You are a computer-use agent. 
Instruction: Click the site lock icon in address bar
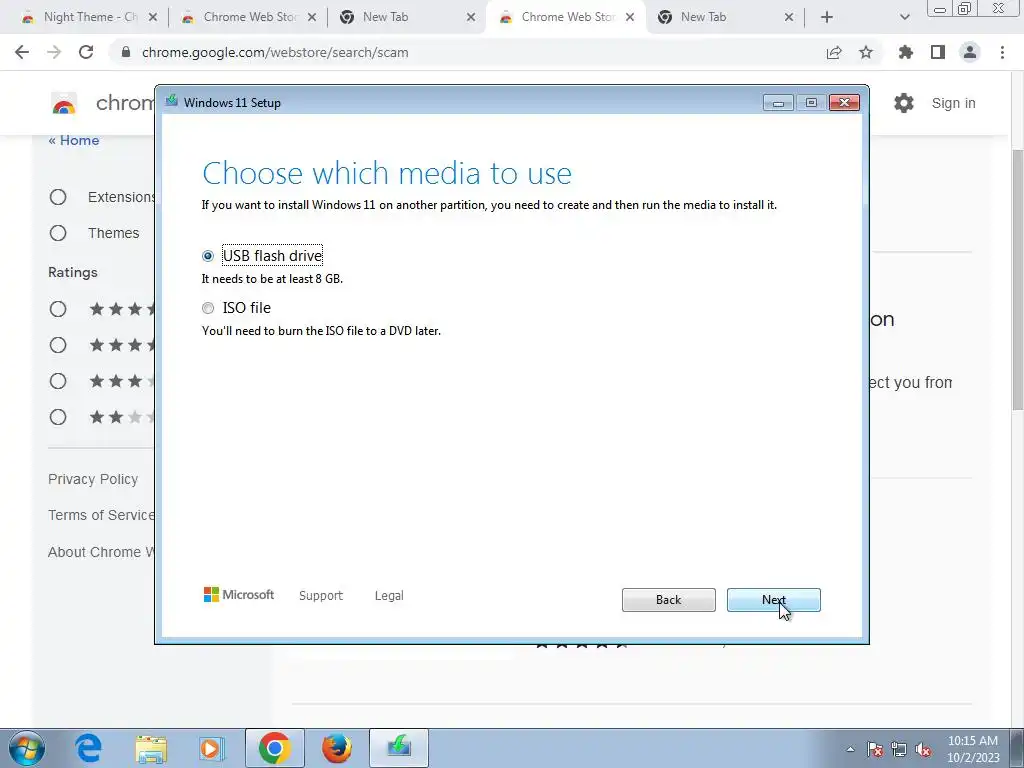(x=126, y=52)
